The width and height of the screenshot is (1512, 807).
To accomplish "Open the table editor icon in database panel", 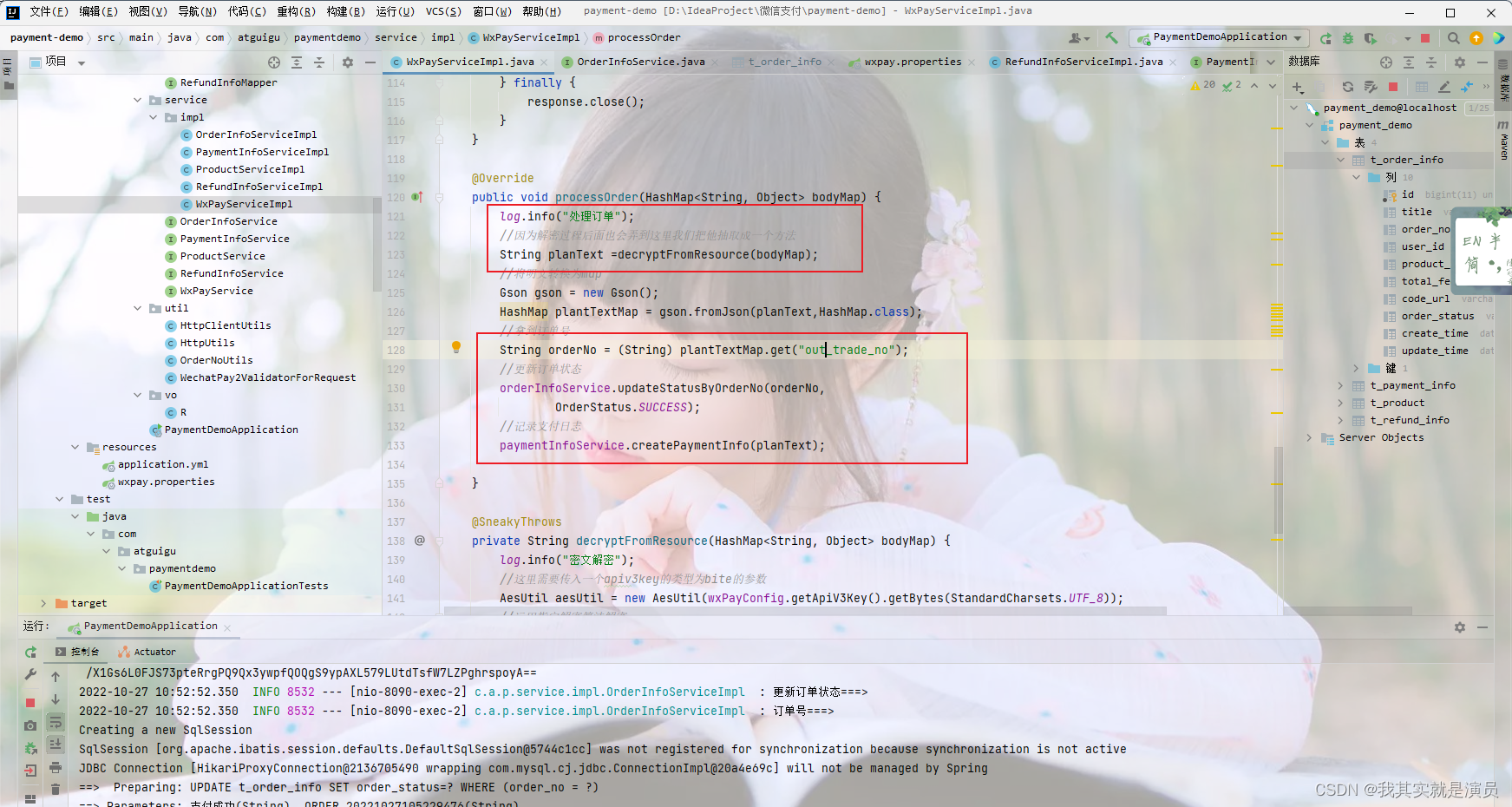I will (x=1422, y=87).
